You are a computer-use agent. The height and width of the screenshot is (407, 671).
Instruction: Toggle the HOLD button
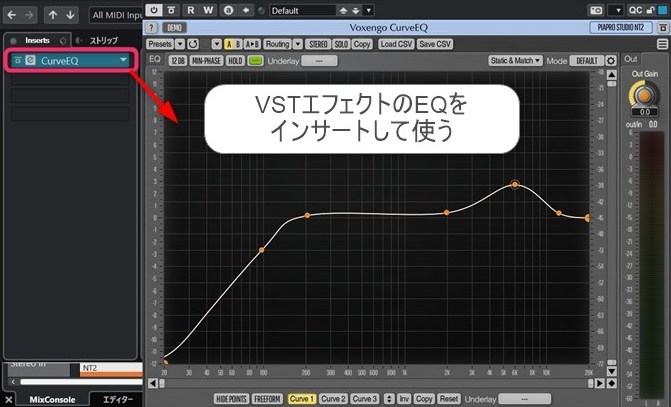[x=235, y=61]
